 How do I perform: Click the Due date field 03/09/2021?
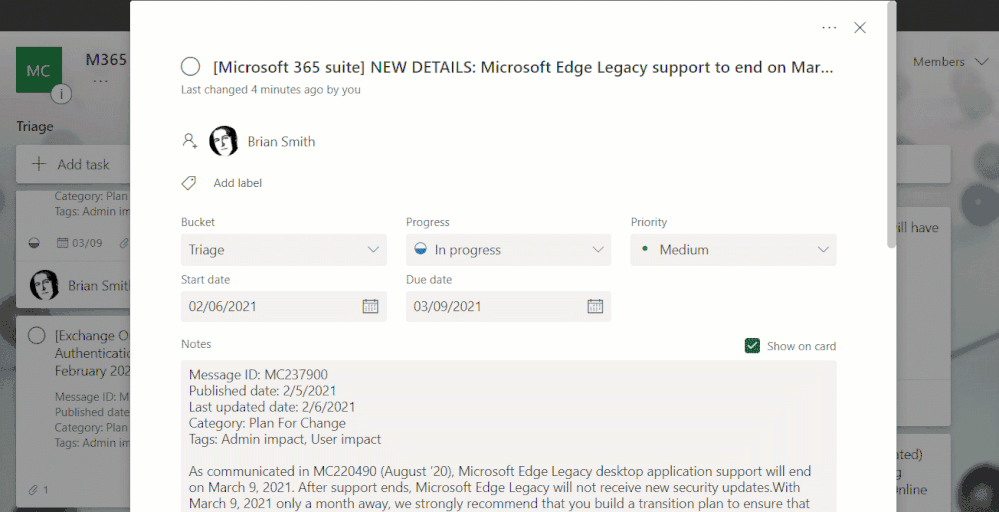click(508, 306)
